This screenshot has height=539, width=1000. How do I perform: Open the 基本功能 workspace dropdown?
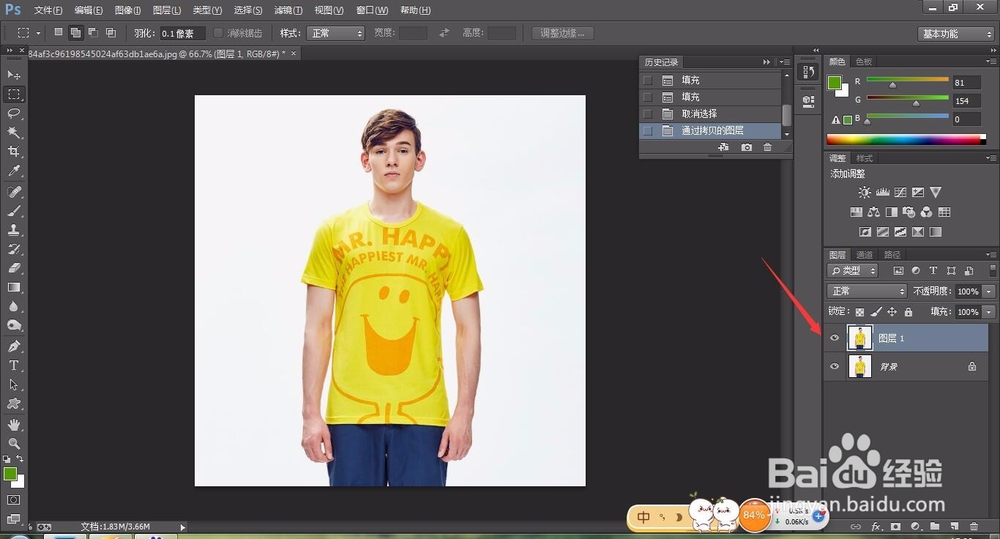point(957,34)
